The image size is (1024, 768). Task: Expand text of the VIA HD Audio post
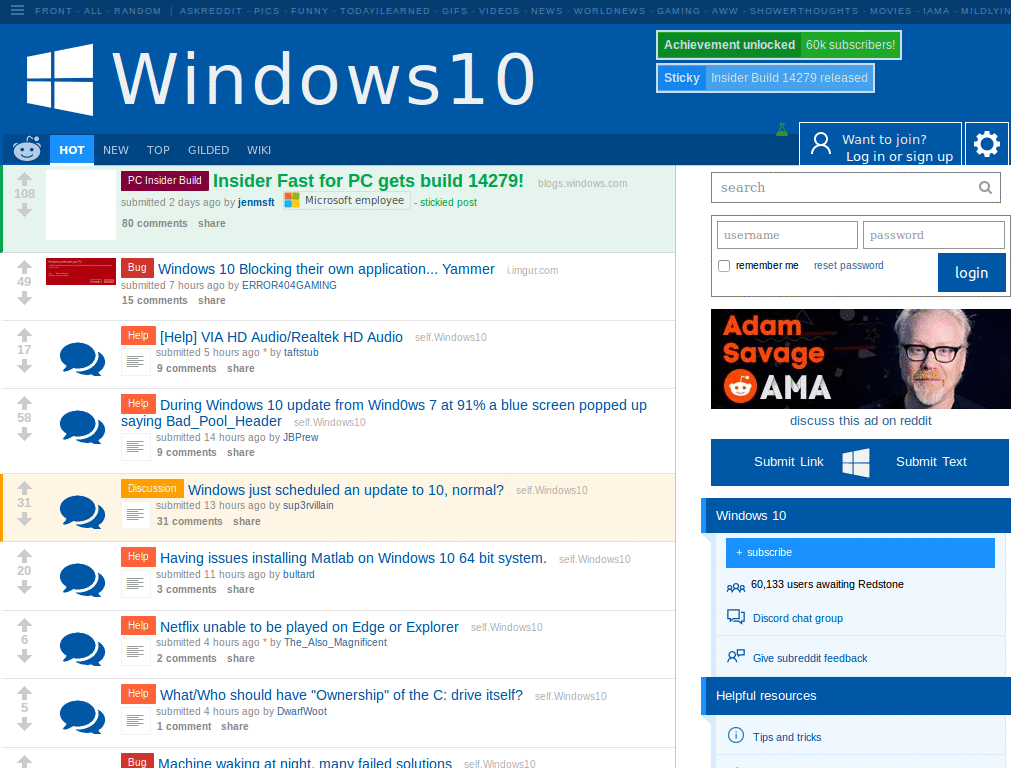click(x=135, y=361)
